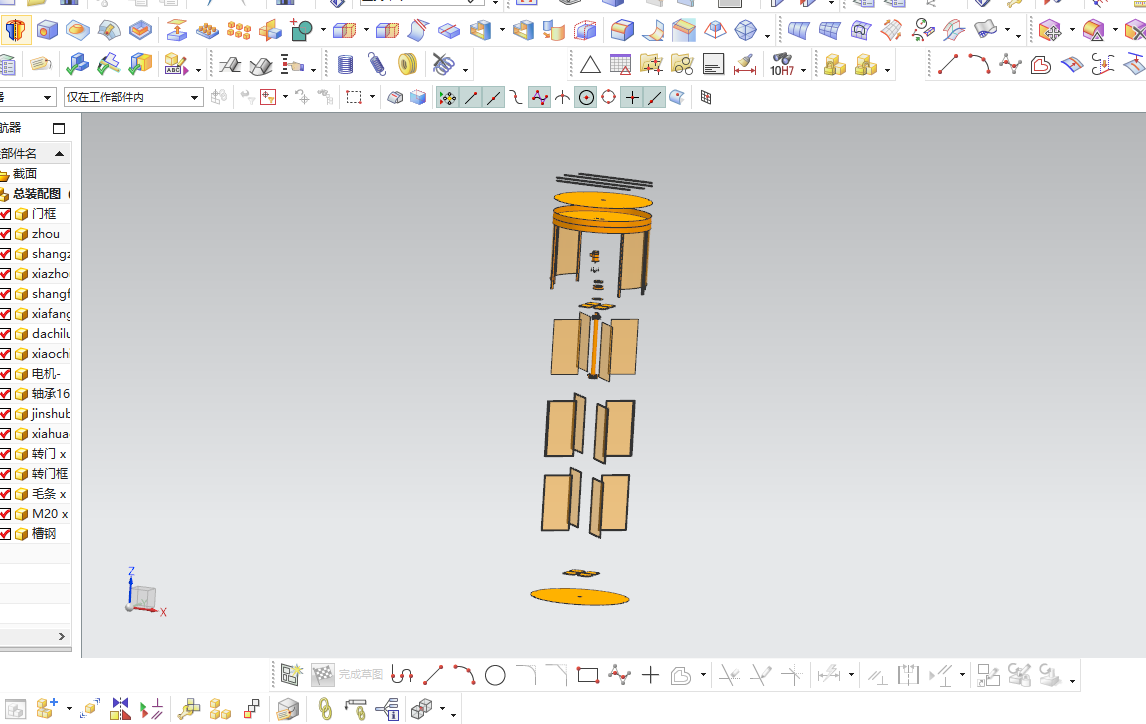Choose the Pattern Geometry orange cubes icon
1146x724 pixels.
pyautogui.click(x=239, y=30)
